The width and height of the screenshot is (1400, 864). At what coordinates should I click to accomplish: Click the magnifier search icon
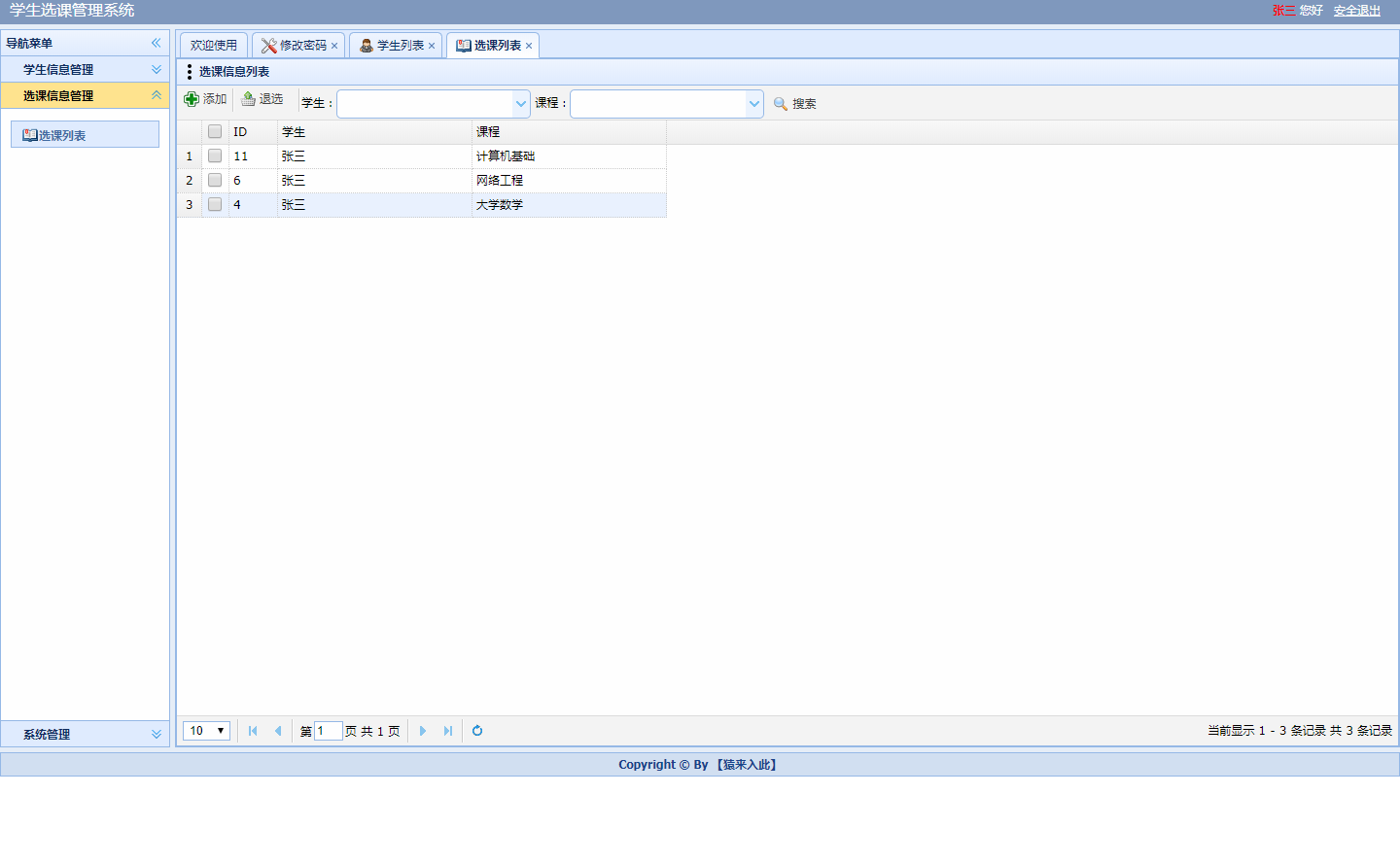[781, 103]
